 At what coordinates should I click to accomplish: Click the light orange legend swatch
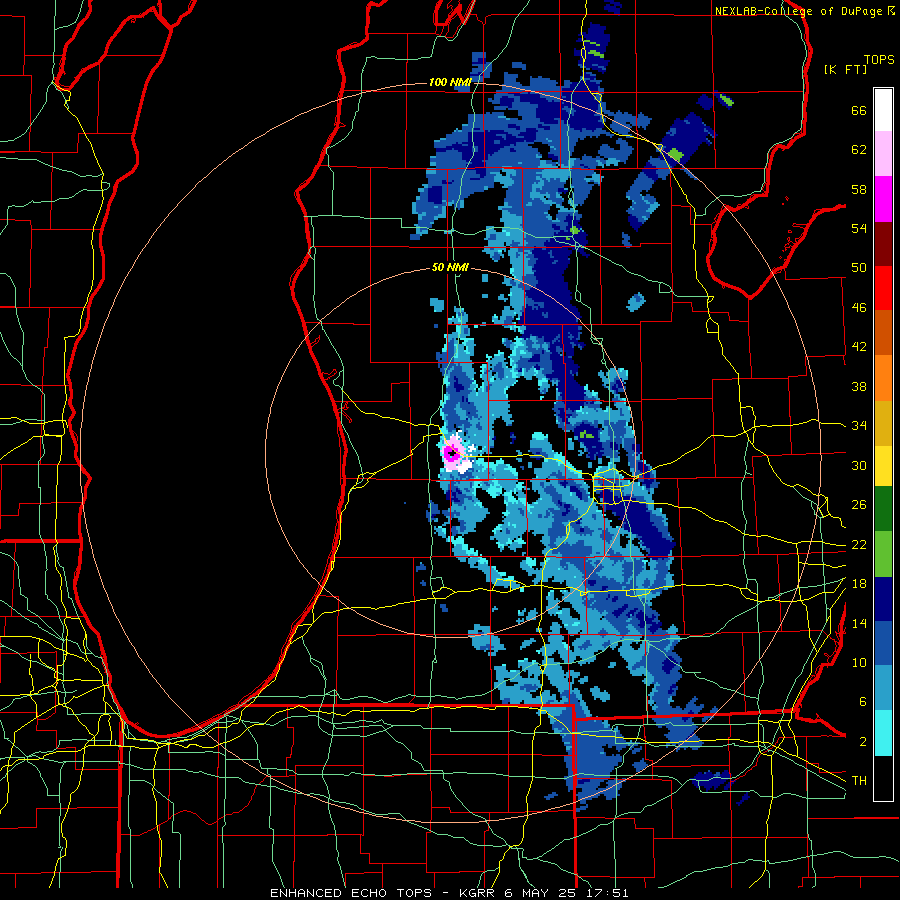pyautogui.click(x=883, y=378)
